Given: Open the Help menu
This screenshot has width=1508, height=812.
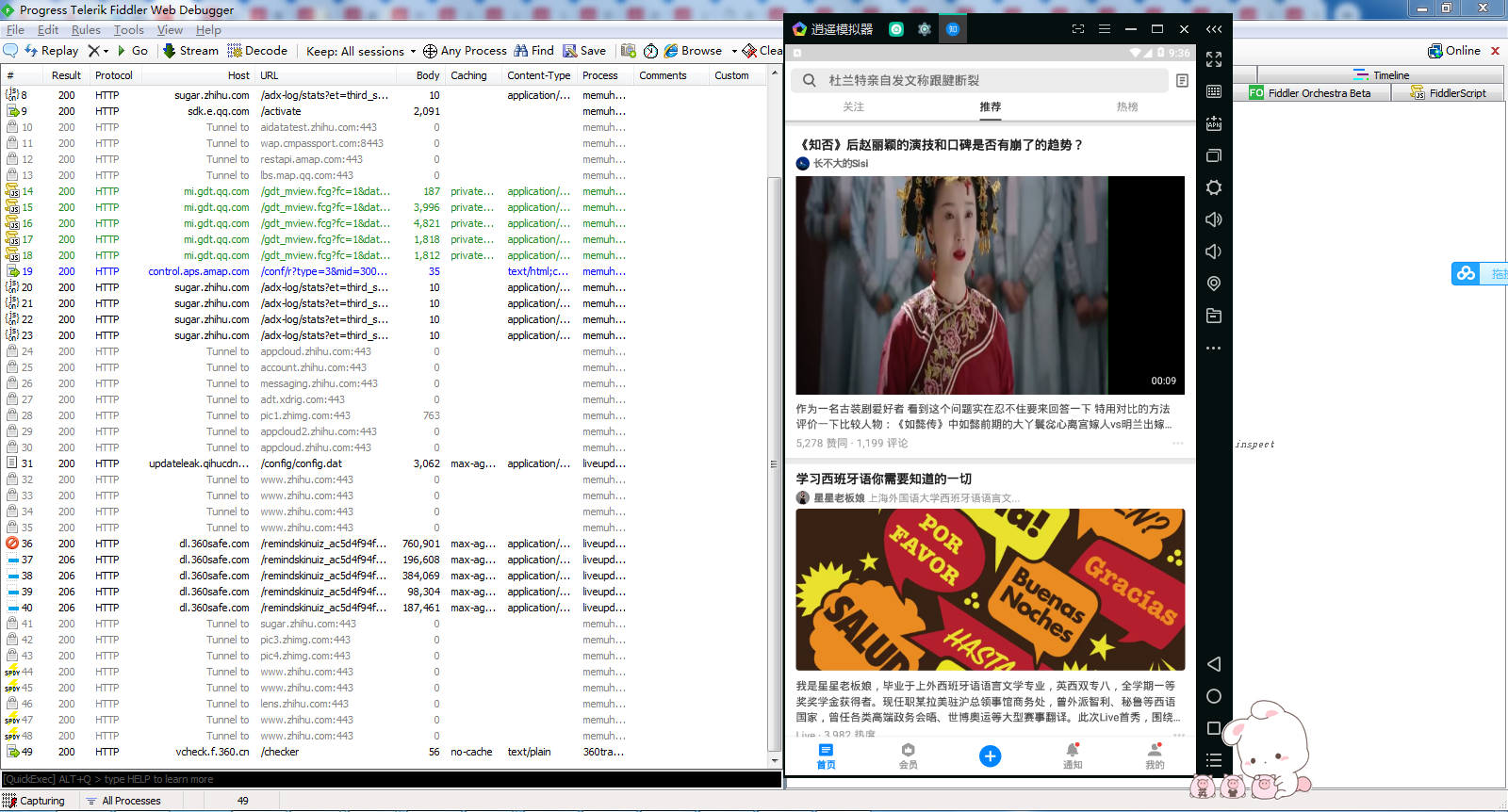Looking at the screenshot, I should [208, 30].
